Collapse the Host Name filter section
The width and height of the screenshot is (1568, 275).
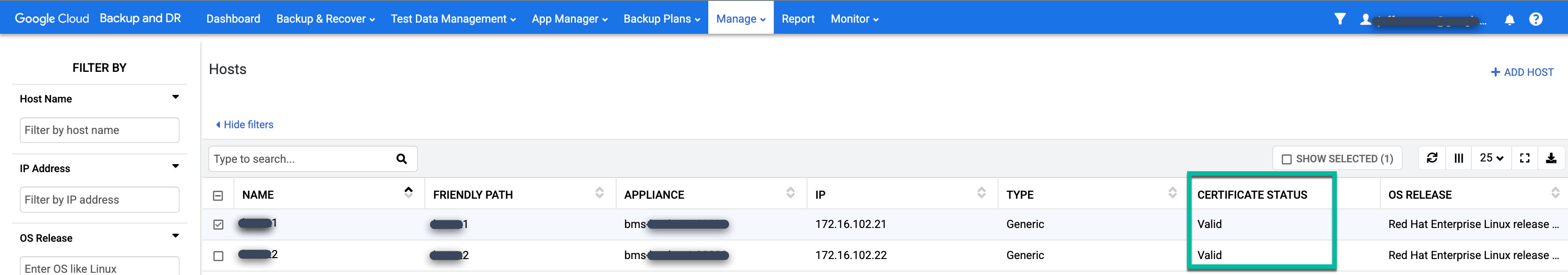coord(175,96)
